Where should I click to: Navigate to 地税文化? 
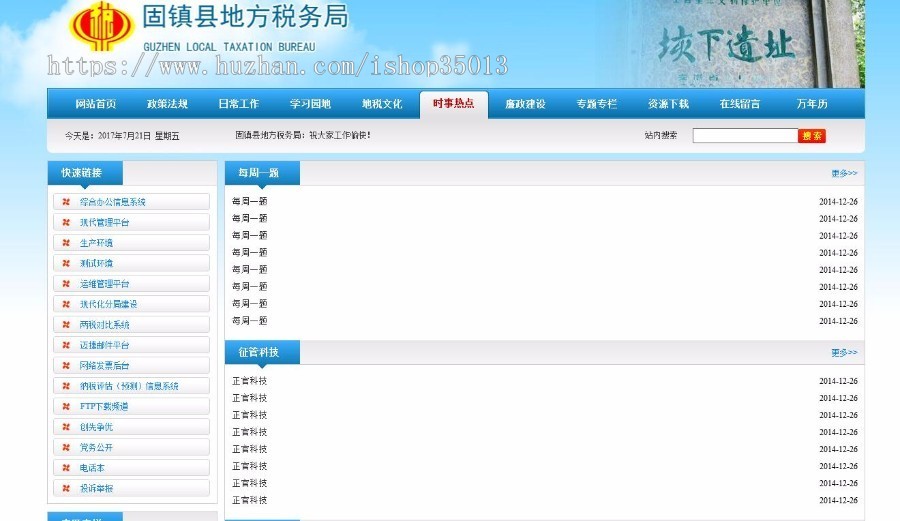click(x=382, y=104)
